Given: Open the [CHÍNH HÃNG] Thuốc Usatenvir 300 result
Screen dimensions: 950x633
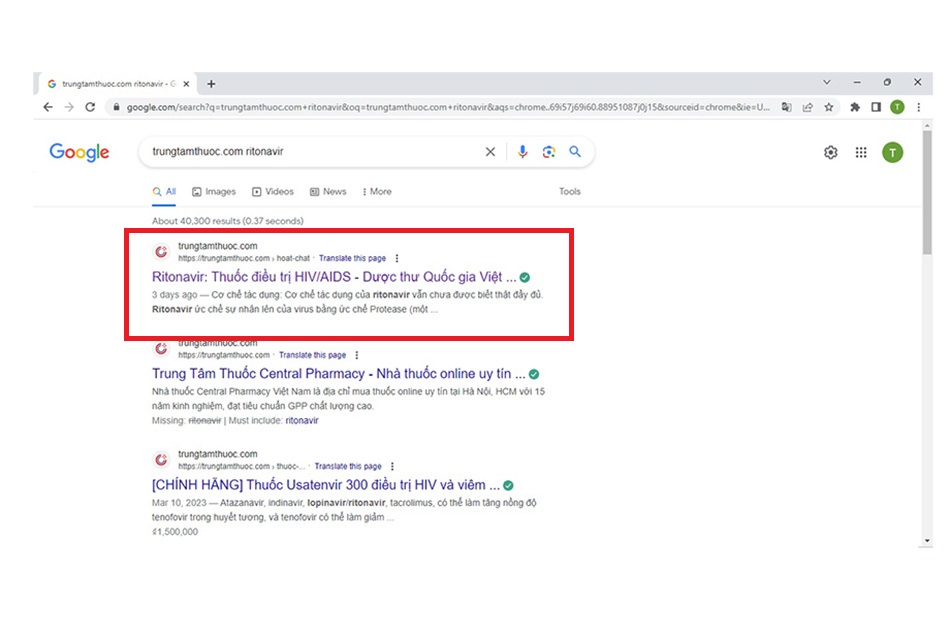Looking at the screenshot, I should tap(325, 485).
